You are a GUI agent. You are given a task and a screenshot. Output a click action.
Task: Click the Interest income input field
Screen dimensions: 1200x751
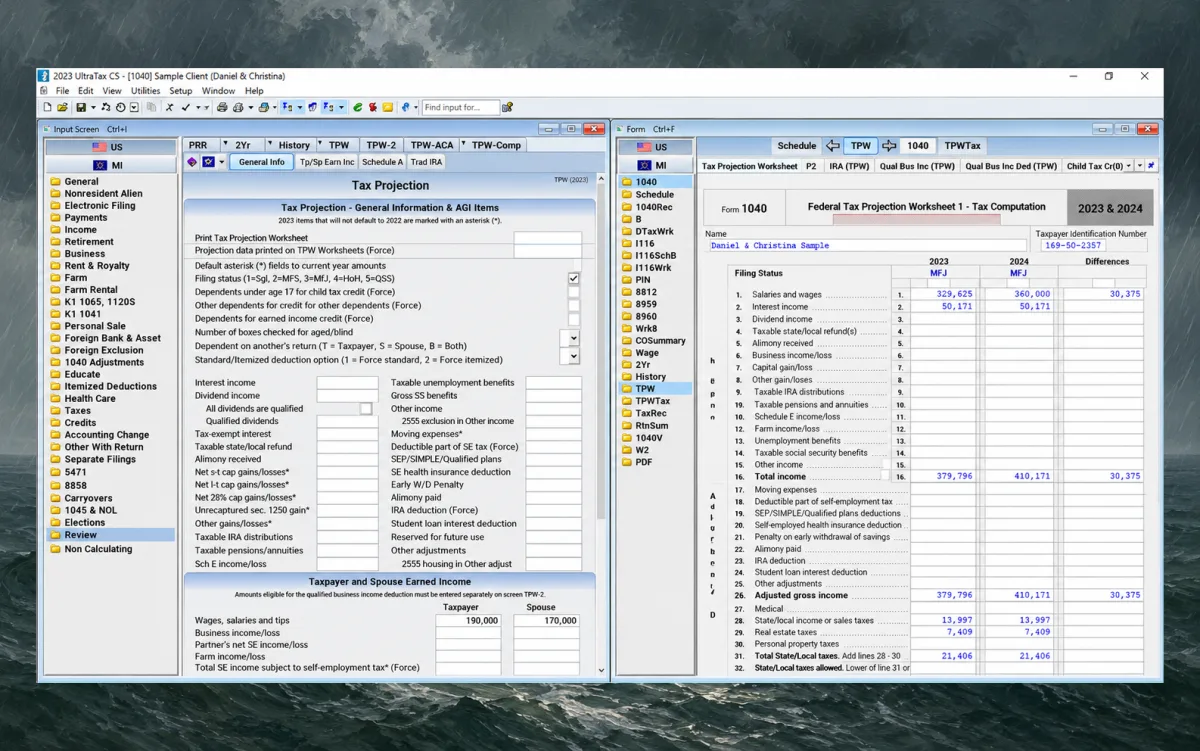point(347,383)
